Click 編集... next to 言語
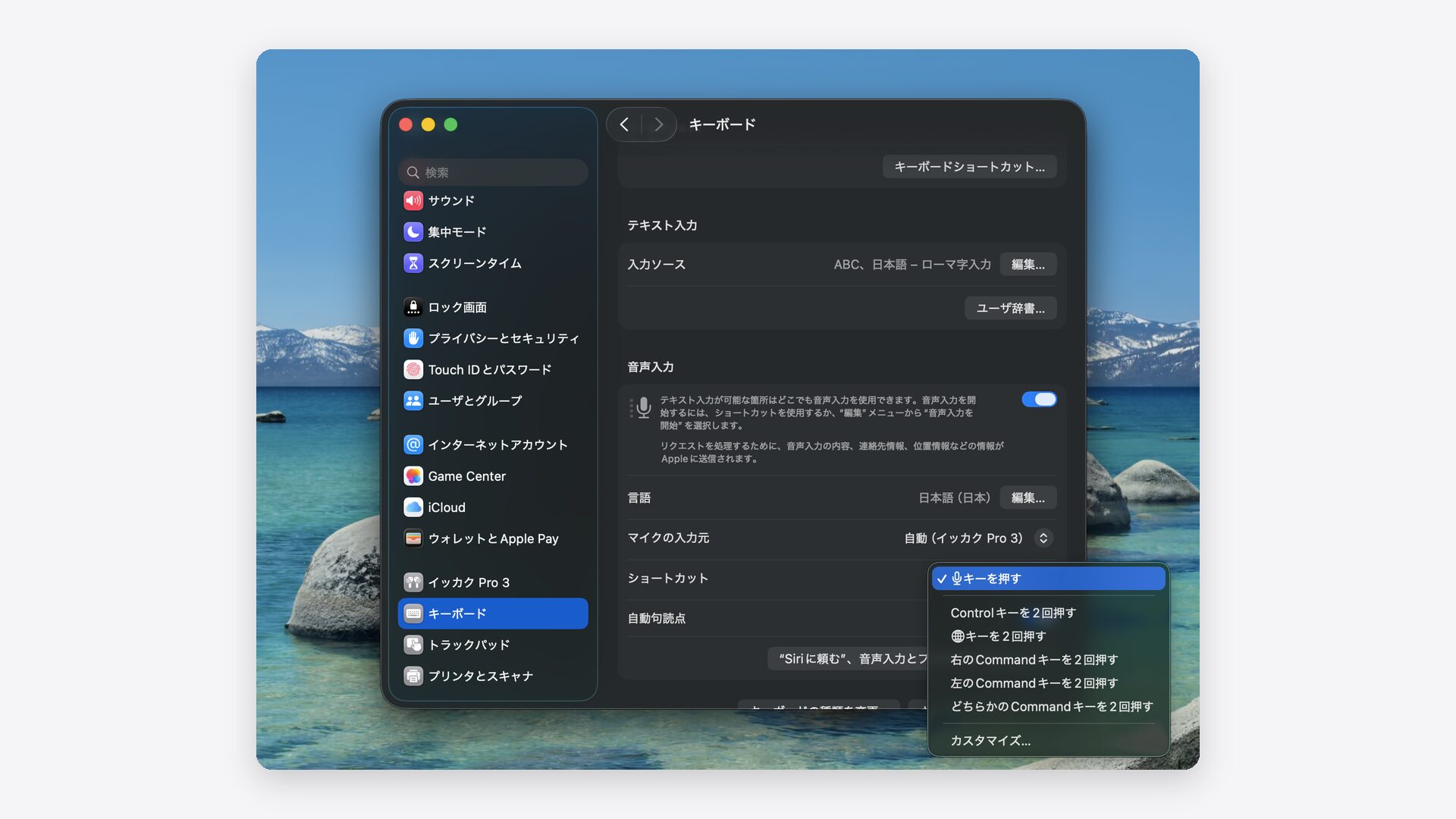Image resolution: width=1456 pixels, height=819 pixels. (x=1028, y=497)
